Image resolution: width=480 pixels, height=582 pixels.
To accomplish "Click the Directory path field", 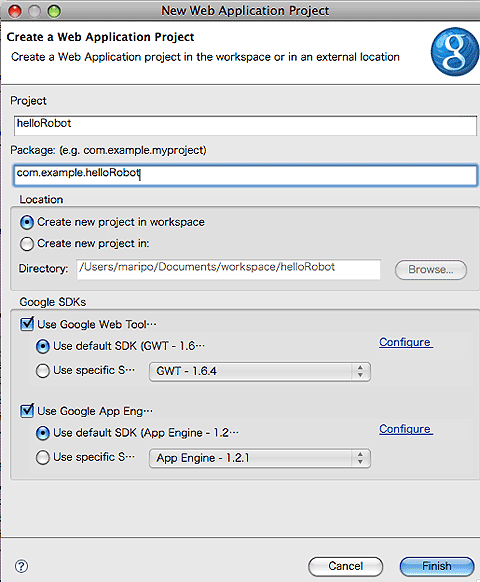I will point(229,269).
